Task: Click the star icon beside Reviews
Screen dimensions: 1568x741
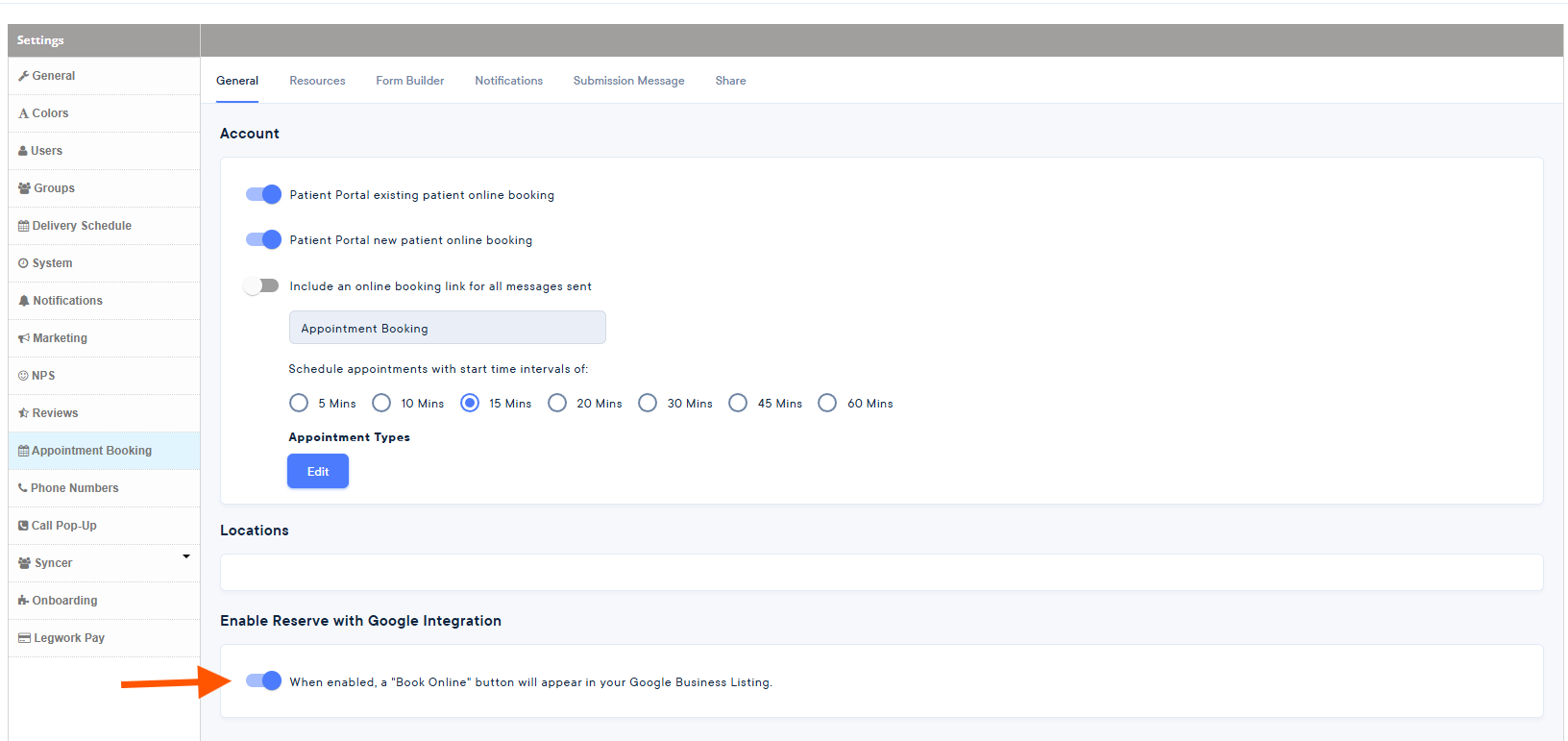Action: (x=24, y=413)
